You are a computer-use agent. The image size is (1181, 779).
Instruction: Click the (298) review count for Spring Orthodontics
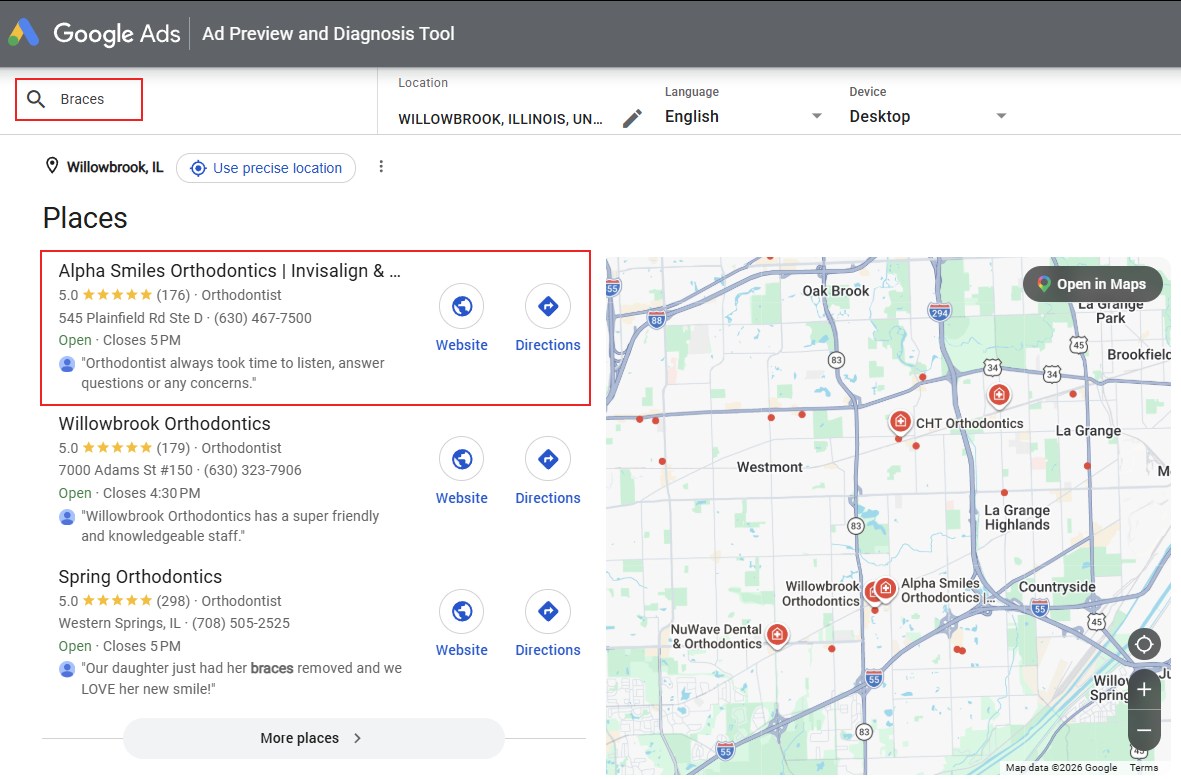click(x=173, y=601)
